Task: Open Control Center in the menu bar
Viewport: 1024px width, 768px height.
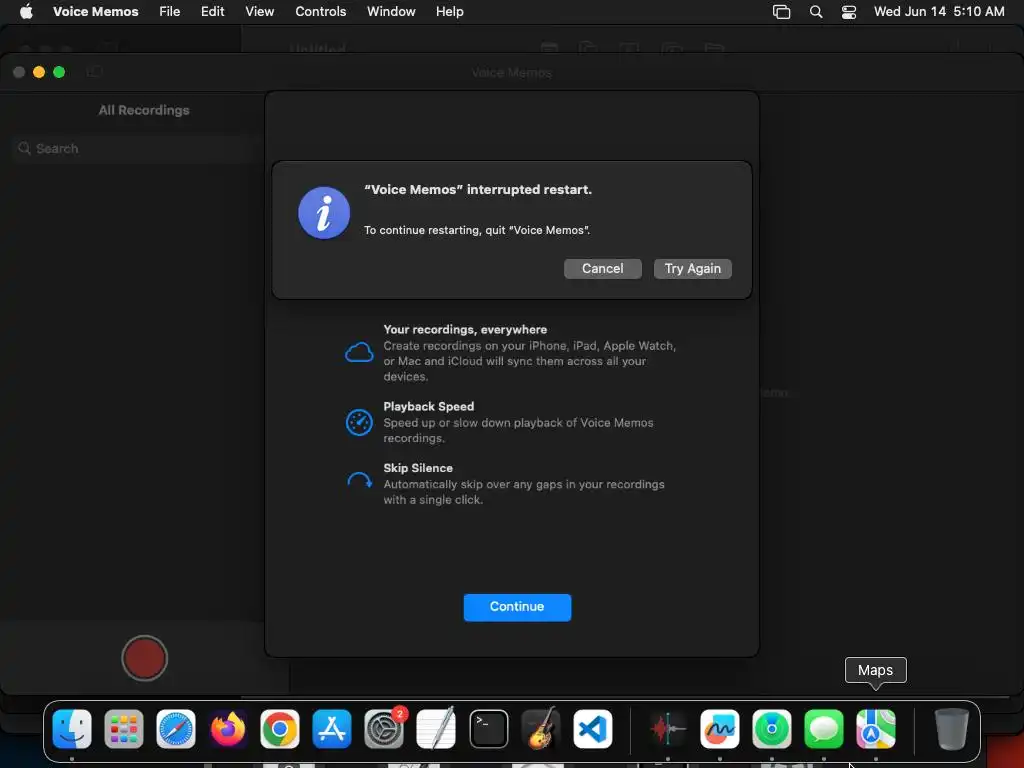Action: click(848, 11)
